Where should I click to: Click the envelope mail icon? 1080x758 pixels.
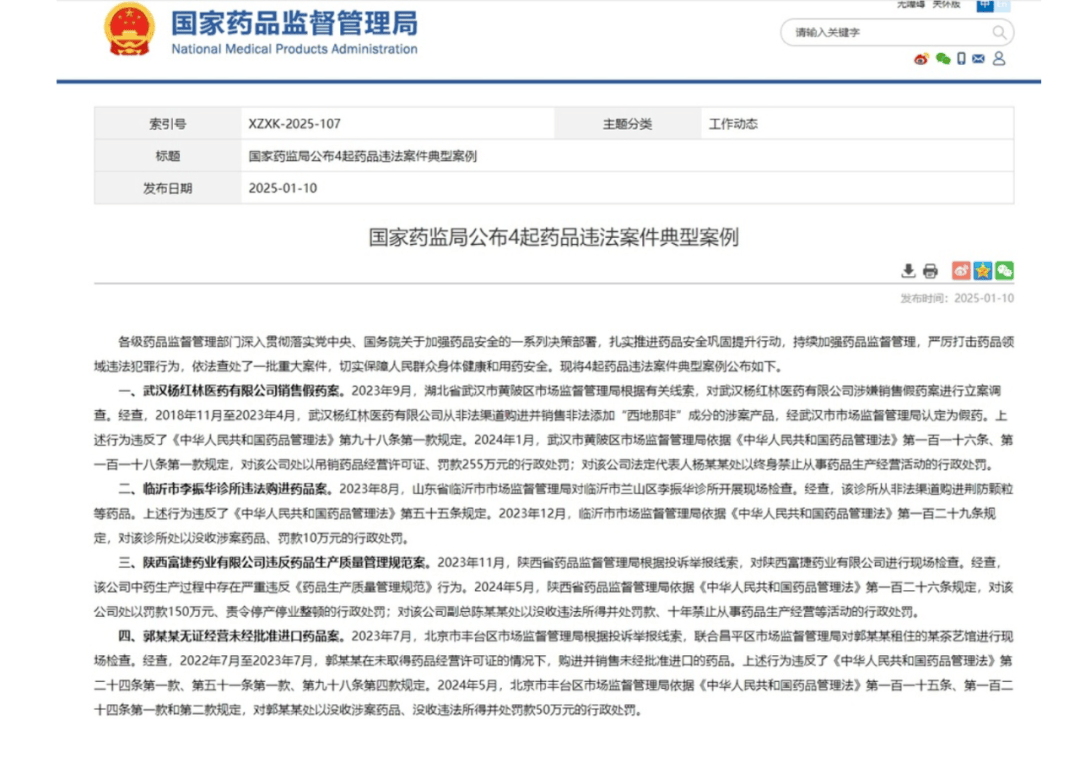[978, 59]
